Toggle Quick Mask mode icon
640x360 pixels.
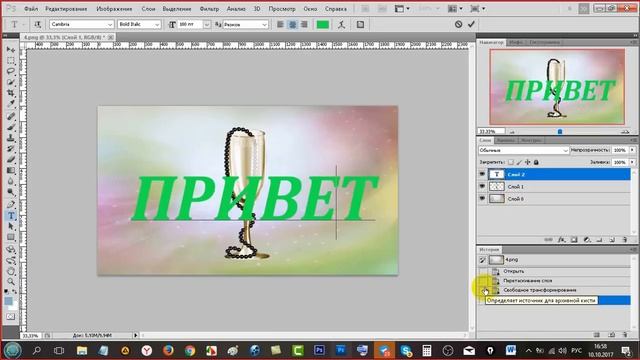pyautogui.click(x=11, y=317)
